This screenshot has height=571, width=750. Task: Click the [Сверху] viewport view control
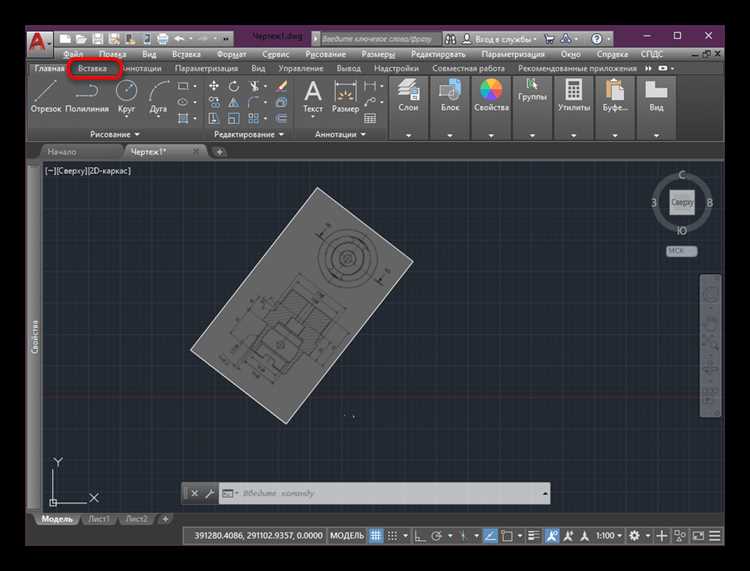(x=70, y=171)
